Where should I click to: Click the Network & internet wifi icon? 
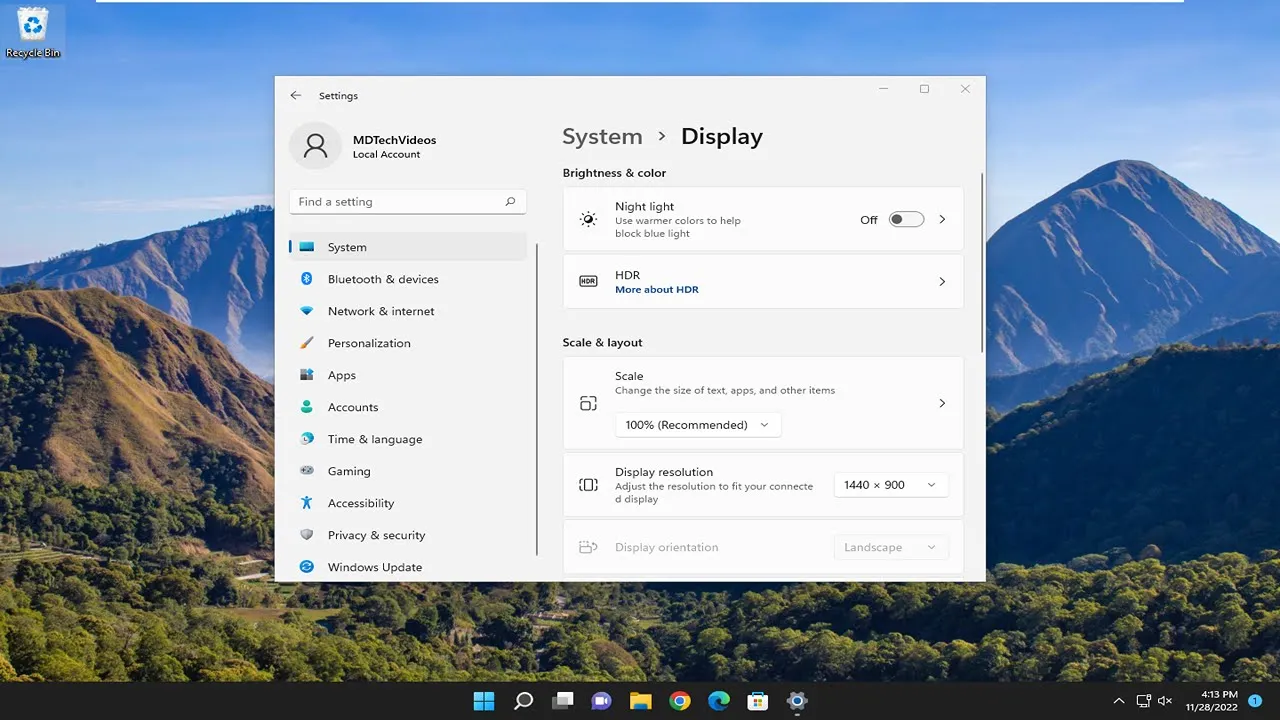pos(307,311)
